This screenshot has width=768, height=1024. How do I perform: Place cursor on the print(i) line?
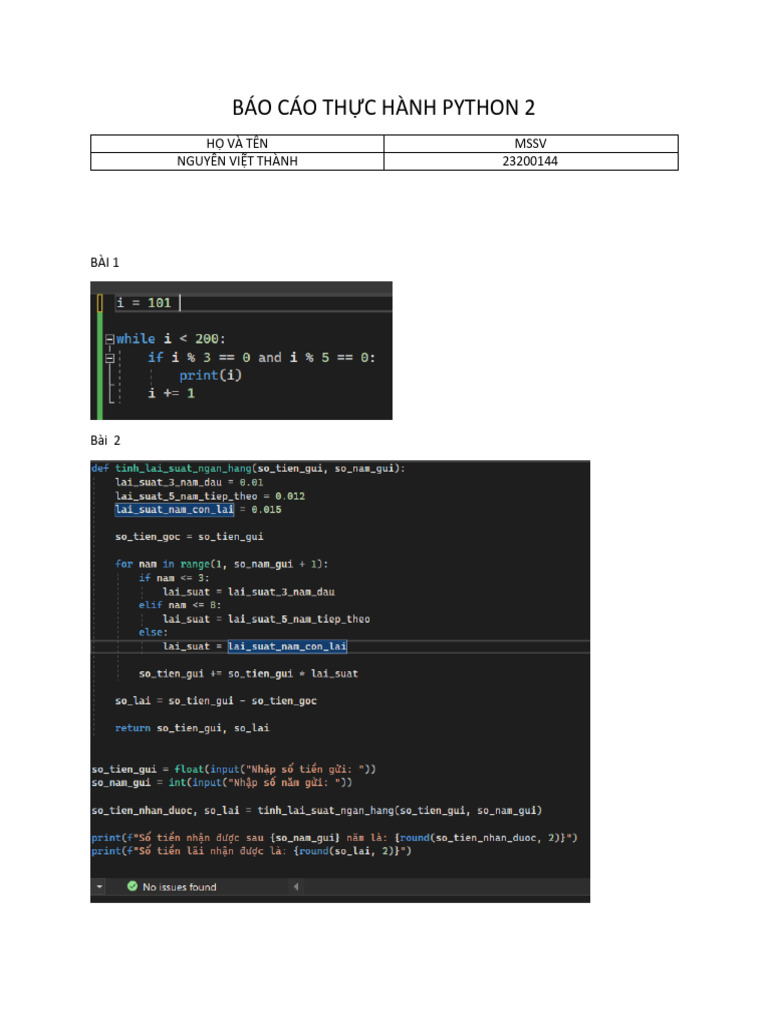[x=210, y=376]
